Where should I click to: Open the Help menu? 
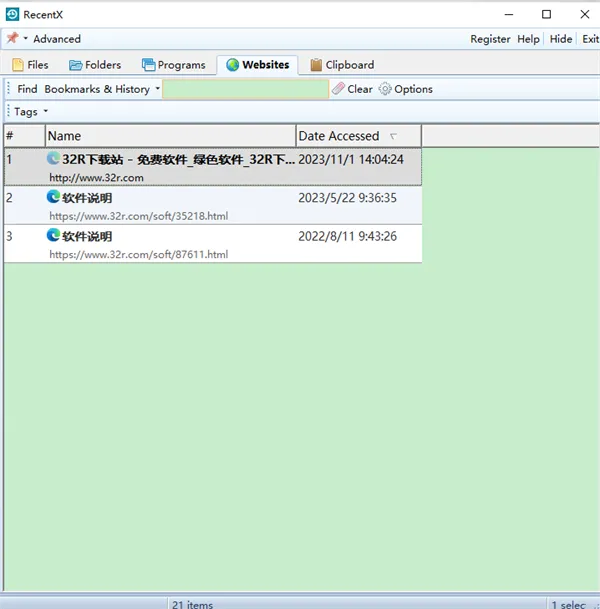528,39
